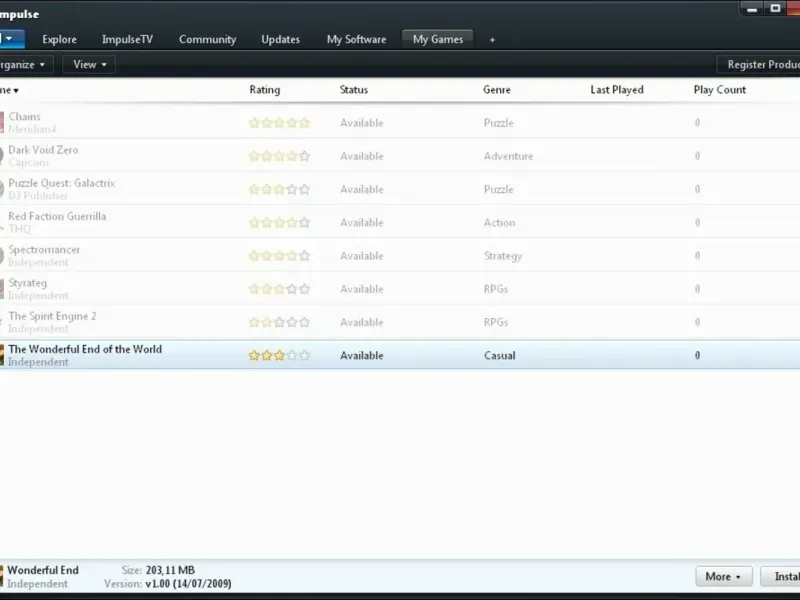Click star rating for Spectromancer
Image resolution: width=800 pixels, height=600 pixels.
coord(279,256)
